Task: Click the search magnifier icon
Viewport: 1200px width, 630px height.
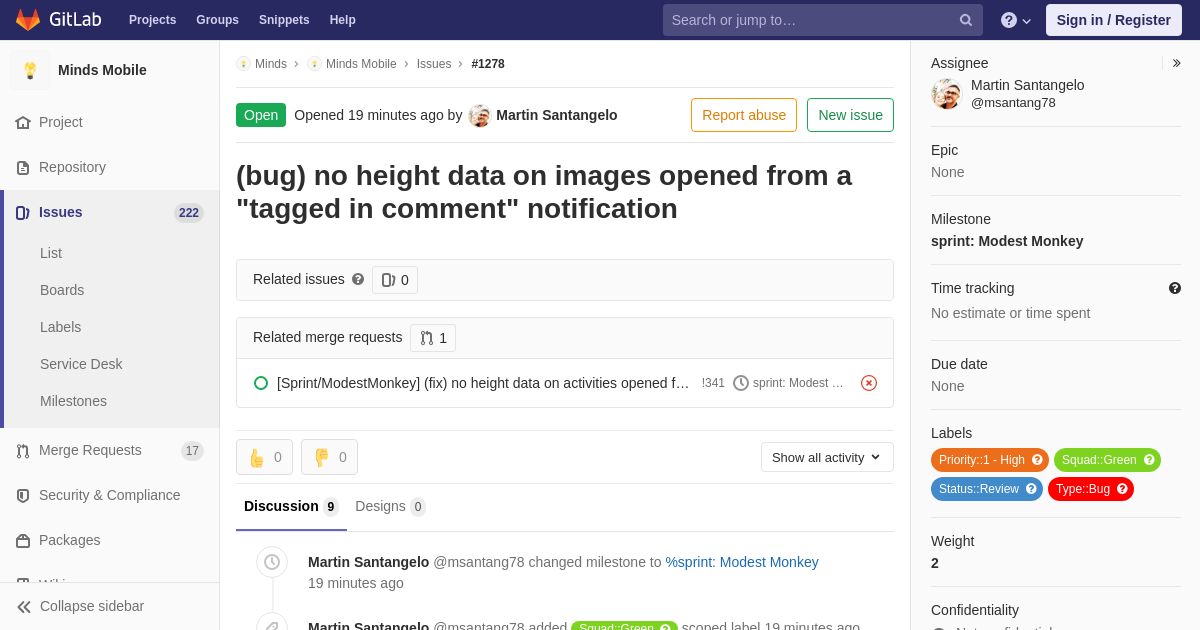Action: [965, 20]
